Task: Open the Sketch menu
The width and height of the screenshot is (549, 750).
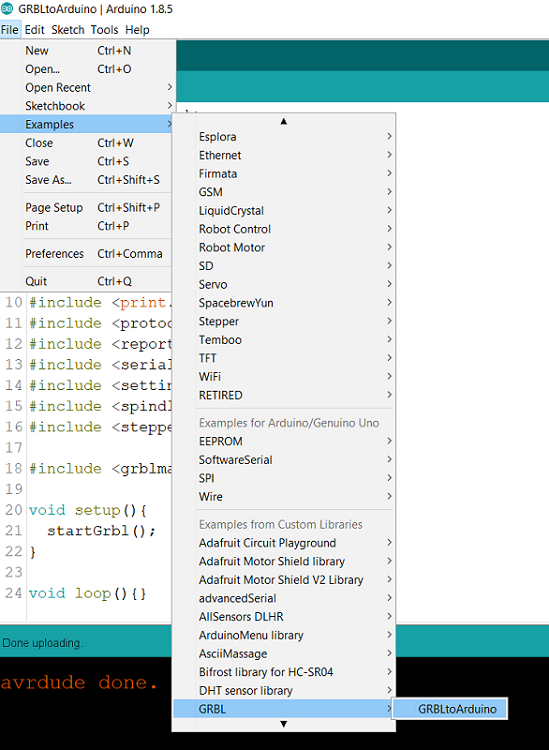Action: coord(67,30)
